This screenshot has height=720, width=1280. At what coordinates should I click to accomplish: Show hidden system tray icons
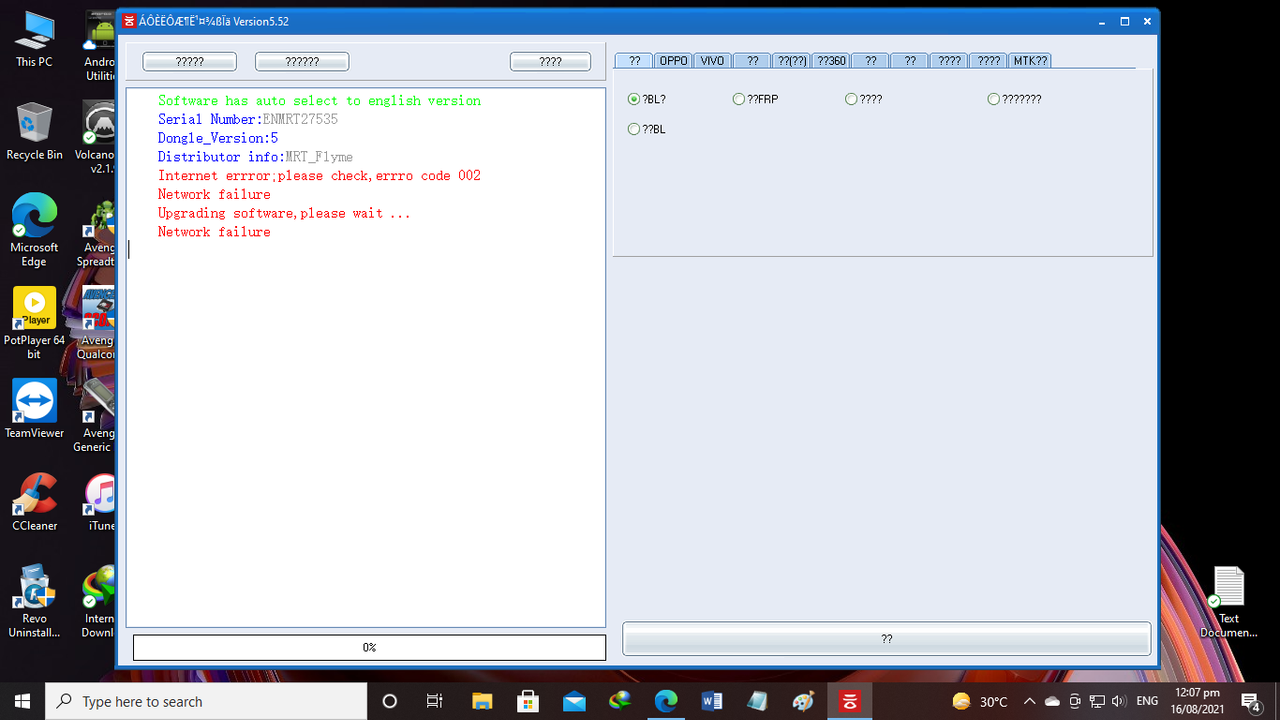coord(1029,701)
